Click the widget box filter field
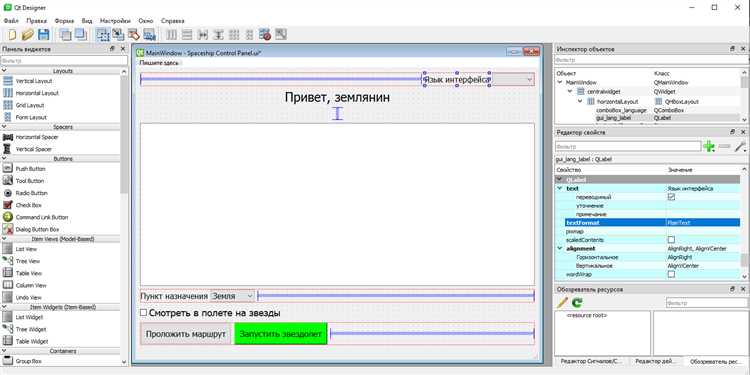 click(65, 61)
